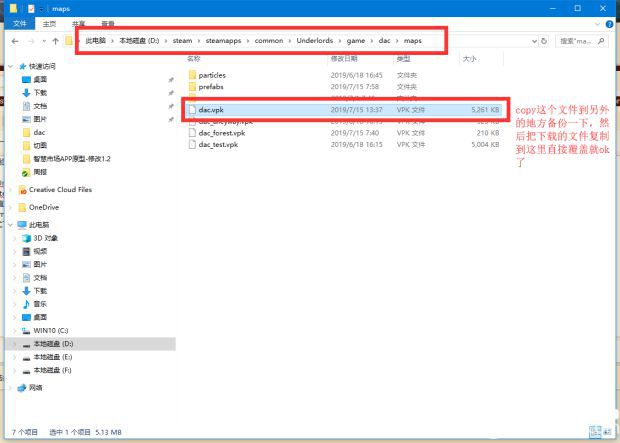
Task: Click the 音乐 music note icon
Action: (x=26, y=304)
